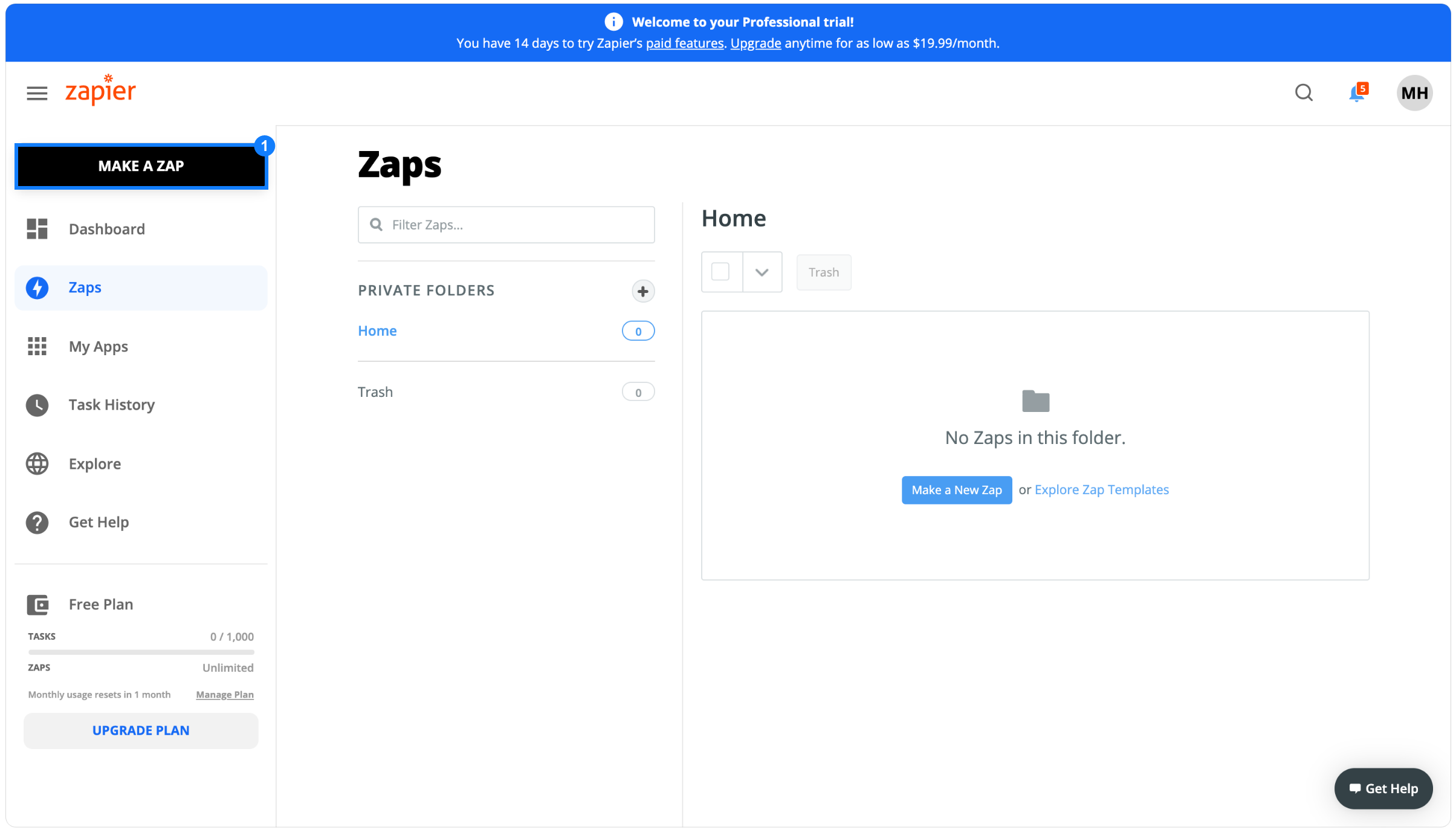The height and width of the screenshot is (830, 1456).
Task: Open Task History in sidebar
Action: (x=141, y=405)
